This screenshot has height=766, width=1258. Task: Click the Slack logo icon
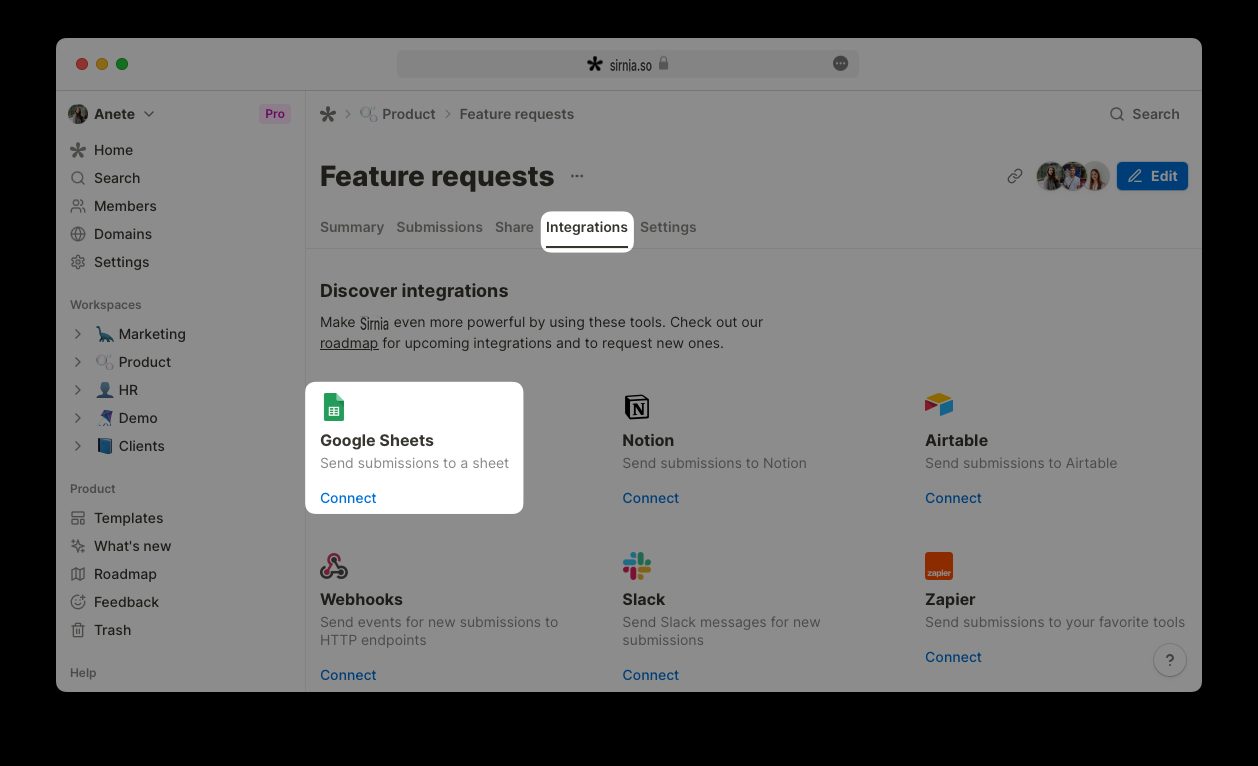[637, 566]
